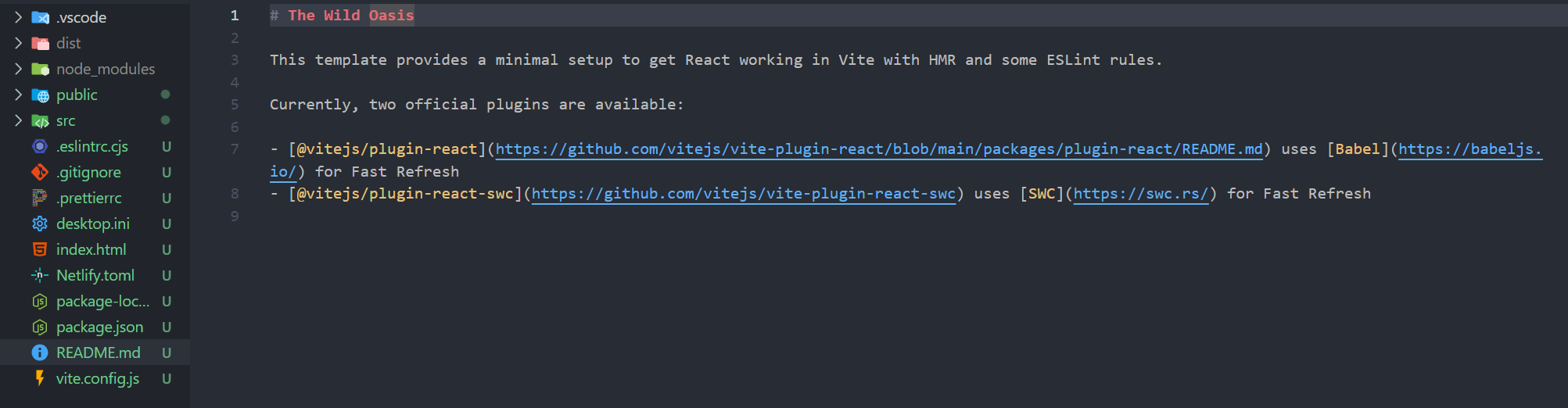Screen dimensions: 1568x408
Task: Click line number 9 in the gutter
Action: (x=235, y=216)
